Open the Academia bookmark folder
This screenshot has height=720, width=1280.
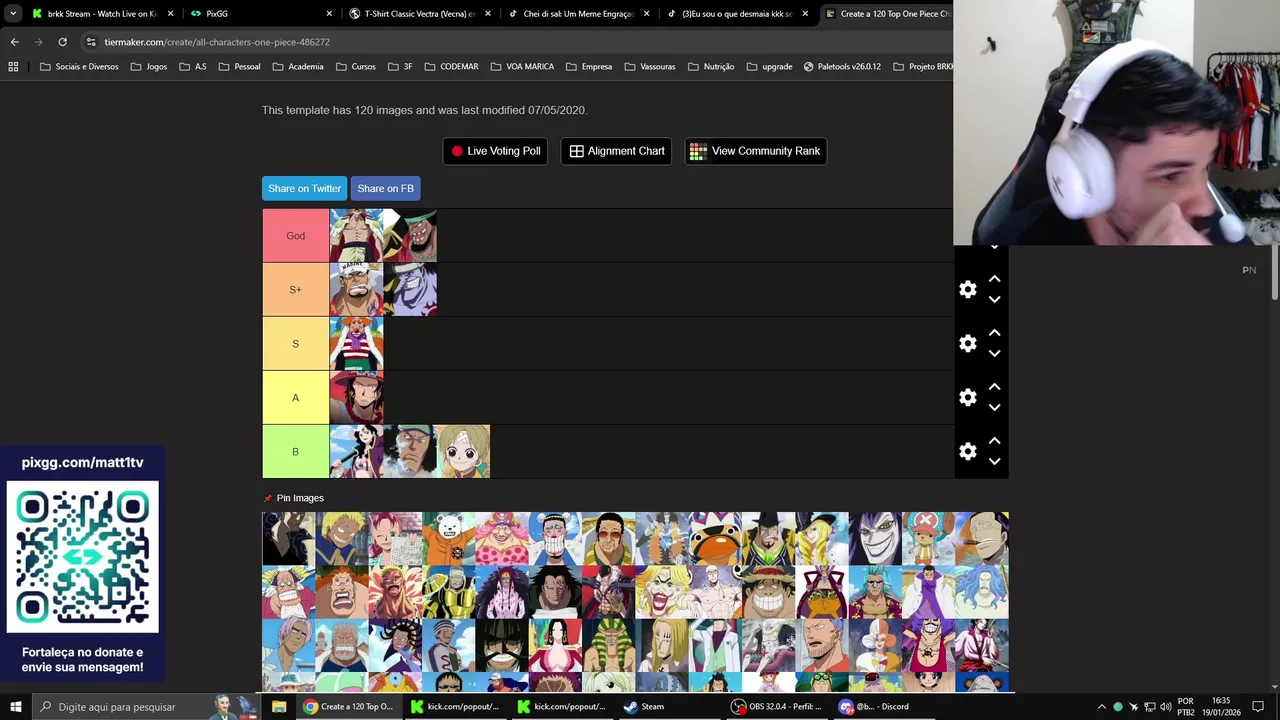pos(297,67)
